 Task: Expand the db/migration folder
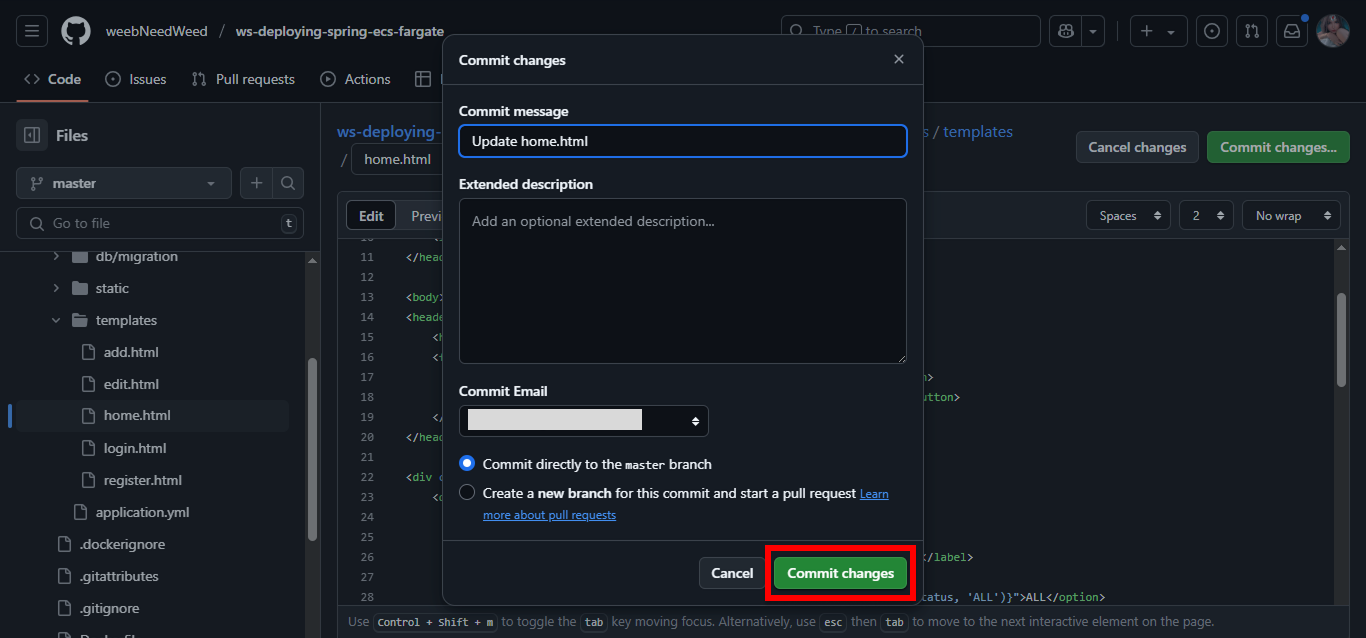[x=56, y=256]
